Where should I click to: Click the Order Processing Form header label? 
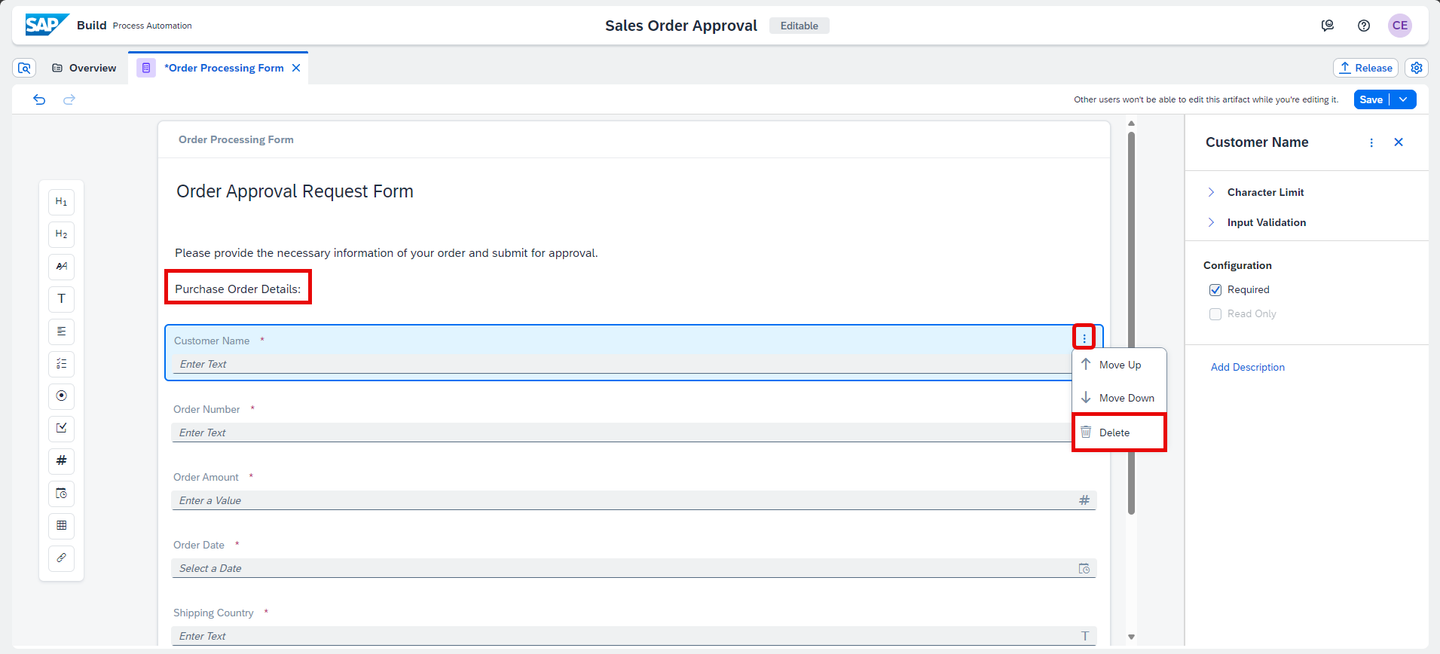236,140
